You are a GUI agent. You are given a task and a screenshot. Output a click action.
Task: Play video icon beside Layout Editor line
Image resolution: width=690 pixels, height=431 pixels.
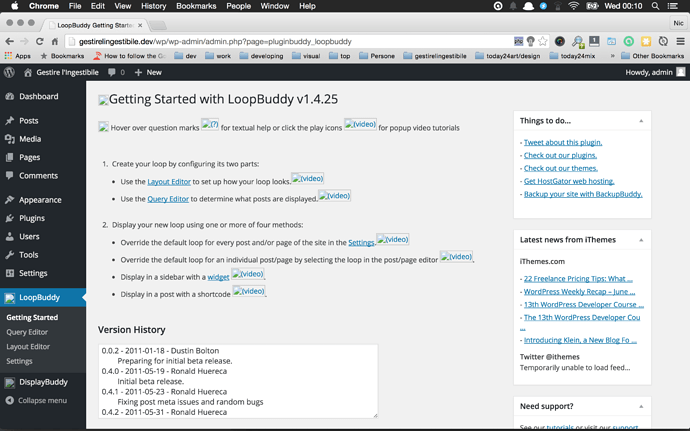pyautogui.click(x=308, y=178)
